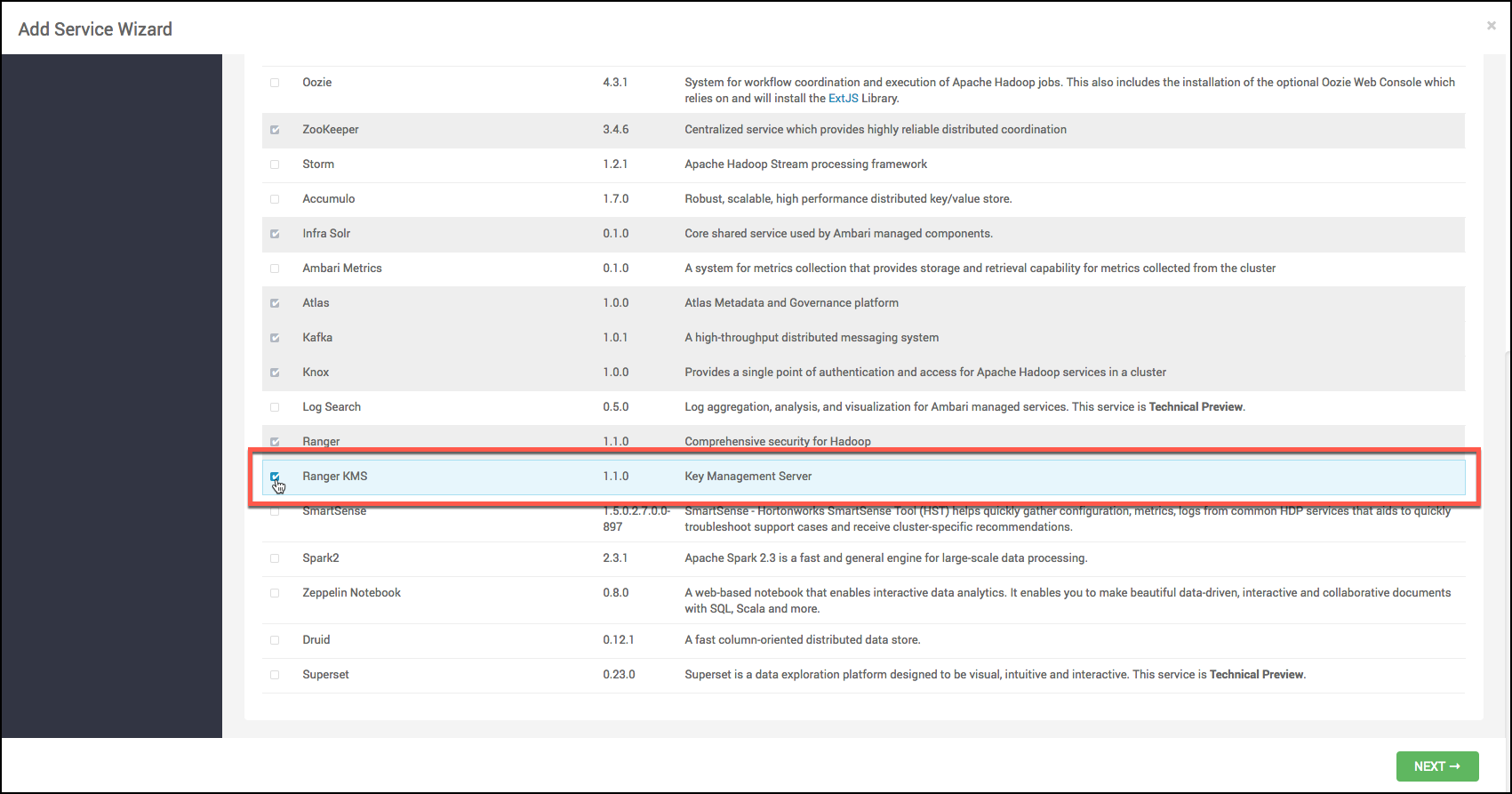This screenshot has height=794, width=1512.
Task: Click the NEXT button
Action: [x=1437, y=766]
